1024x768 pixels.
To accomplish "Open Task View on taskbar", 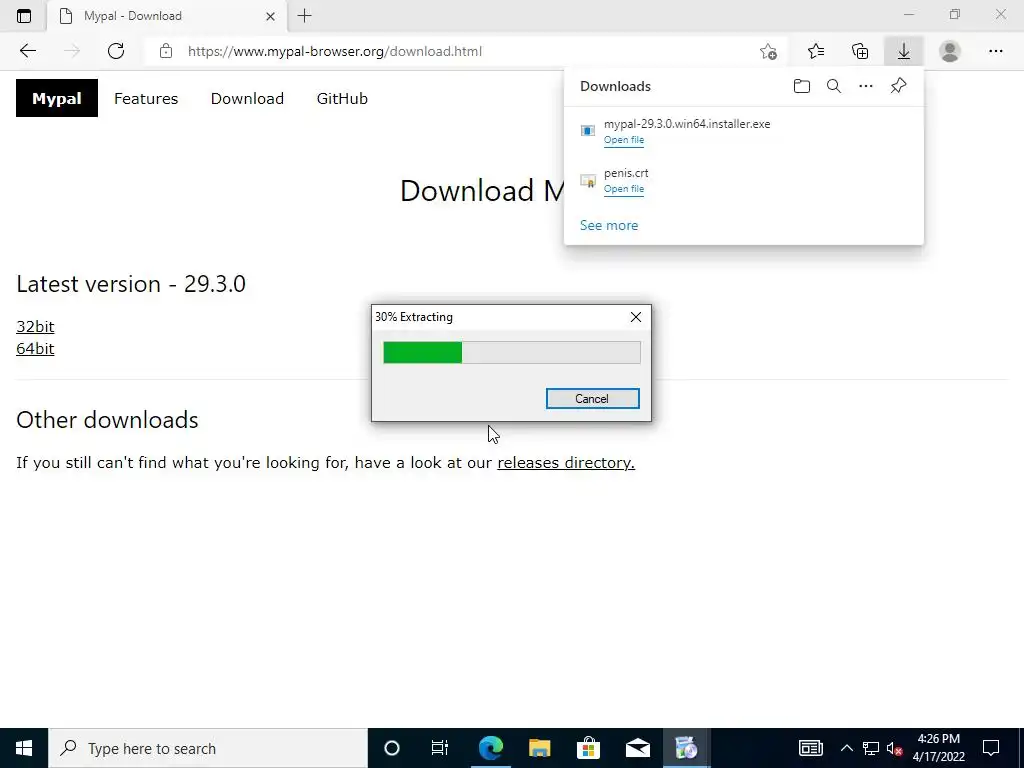I will (440, 748).
